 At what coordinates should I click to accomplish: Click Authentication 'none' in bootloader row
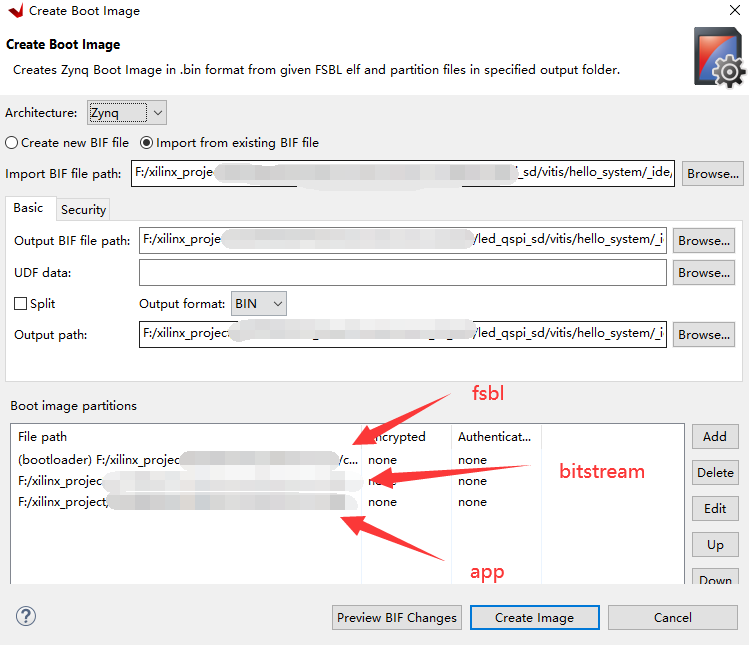coord(472,460)
